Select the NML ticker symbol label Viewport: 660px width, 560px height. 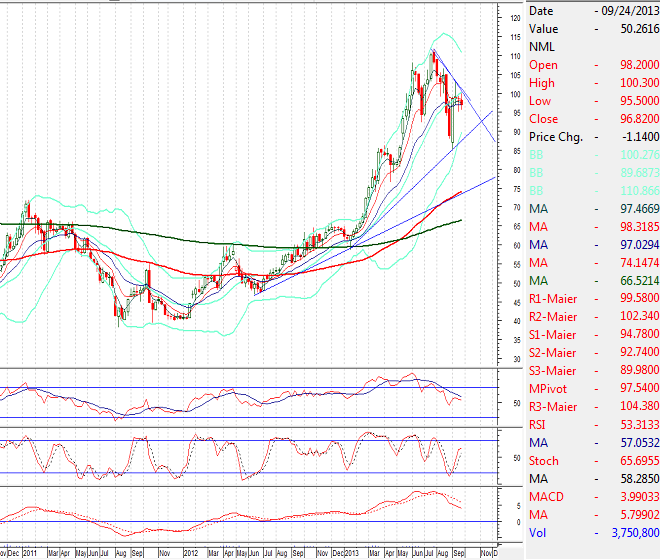543,46
